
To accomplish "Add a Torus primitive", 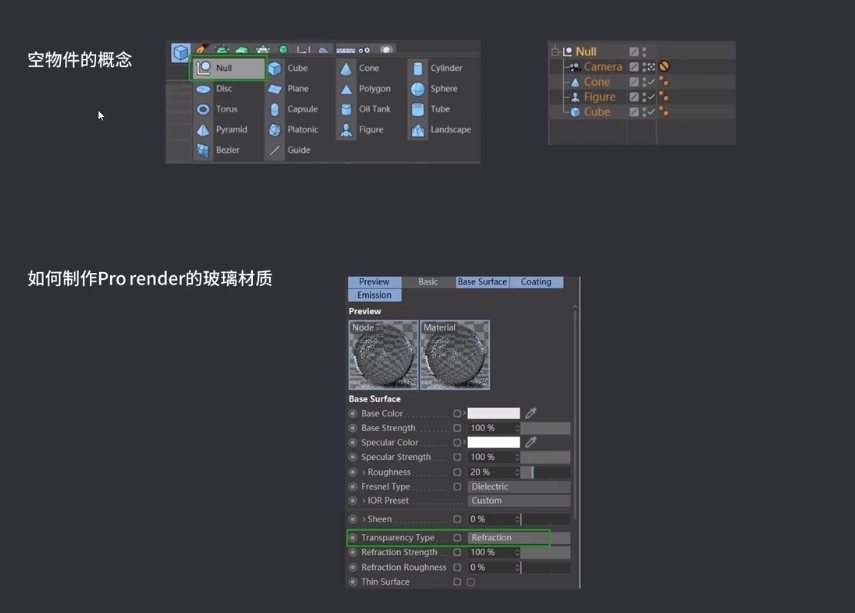I will 217,109.
